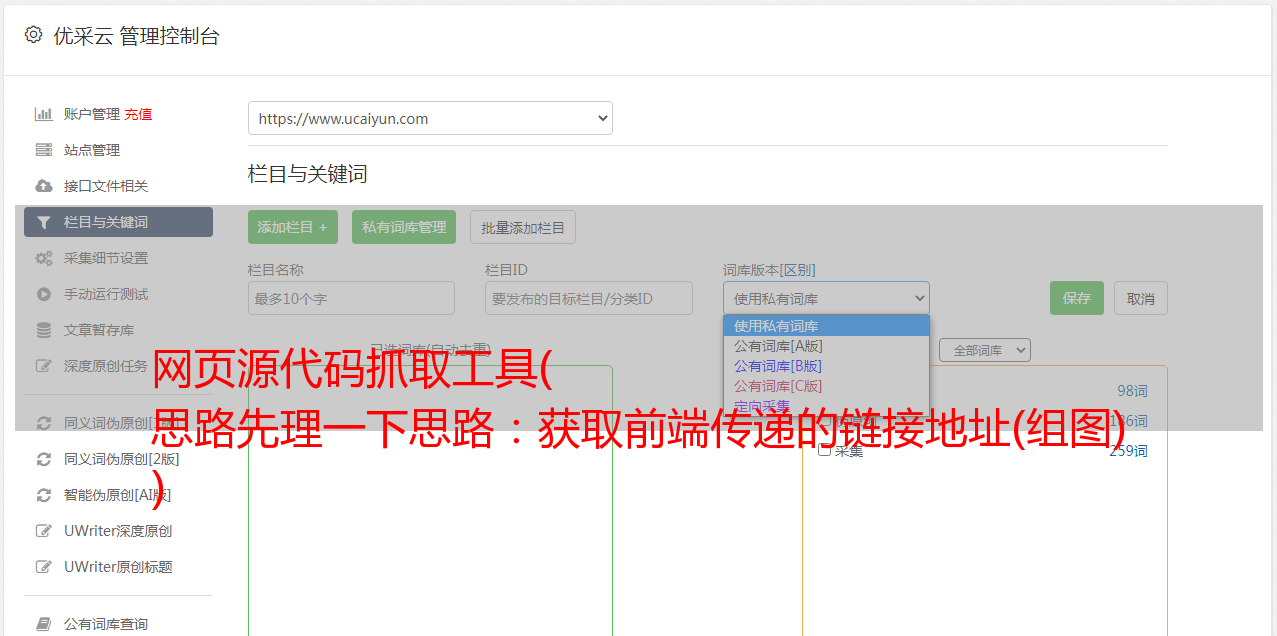This screenshot has width=1277, height=636.
Task: Click the refresh icon for 同义词伪原创[2版]
Action: [x=43, y=459]
